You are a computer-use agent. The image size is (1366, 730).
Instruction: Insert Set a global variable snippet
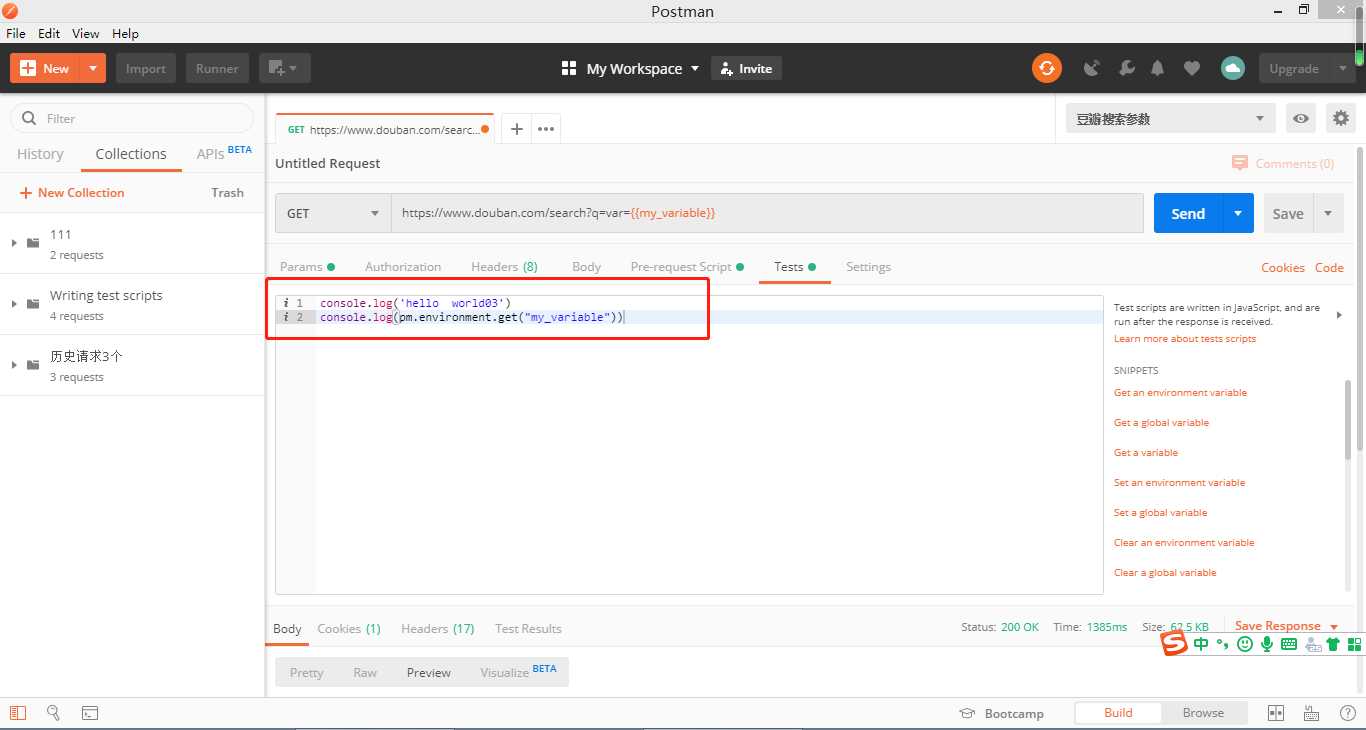coord(1161,513)
